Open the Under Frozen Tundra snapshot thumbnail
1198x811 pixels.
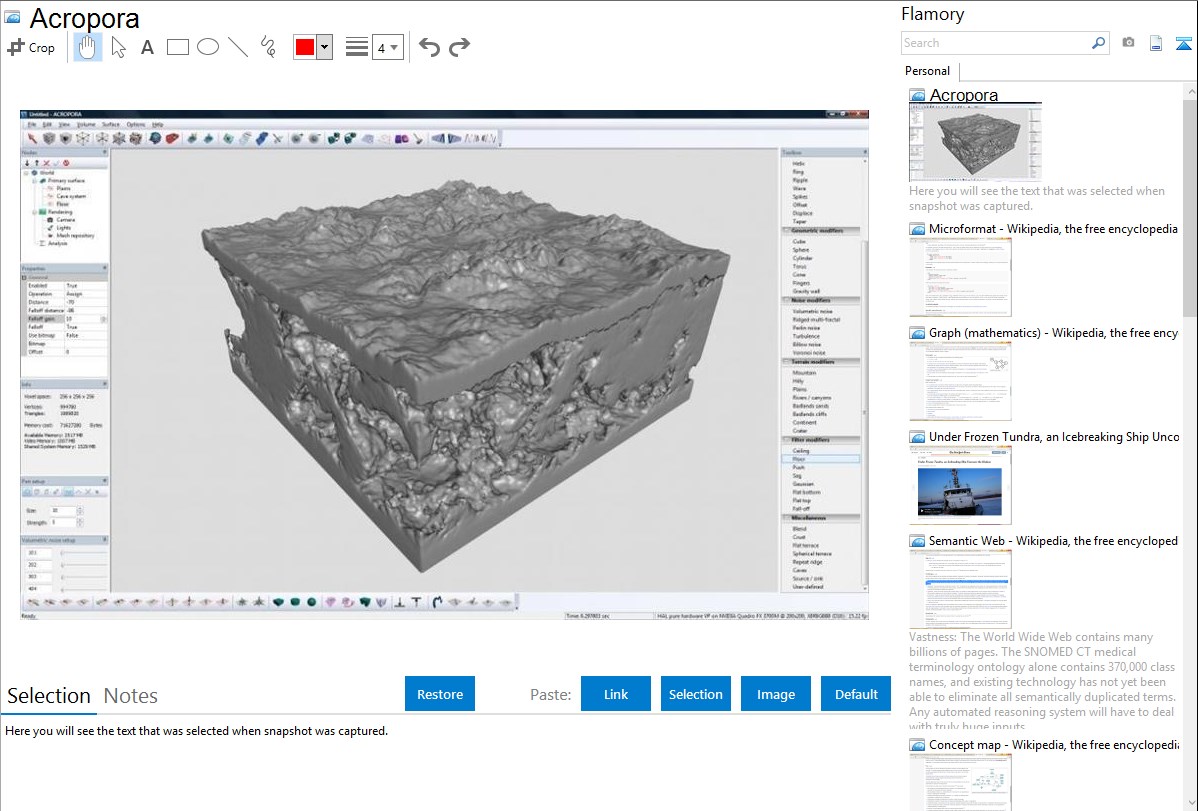click(960, 485)
